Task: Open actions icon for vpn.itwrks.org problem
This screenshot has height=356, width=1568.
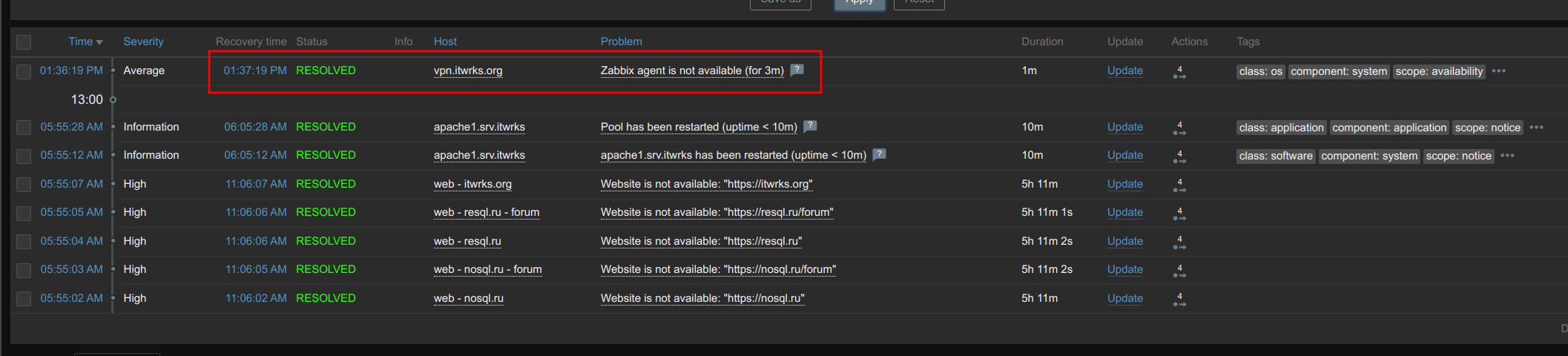Action: point(1179,72)
